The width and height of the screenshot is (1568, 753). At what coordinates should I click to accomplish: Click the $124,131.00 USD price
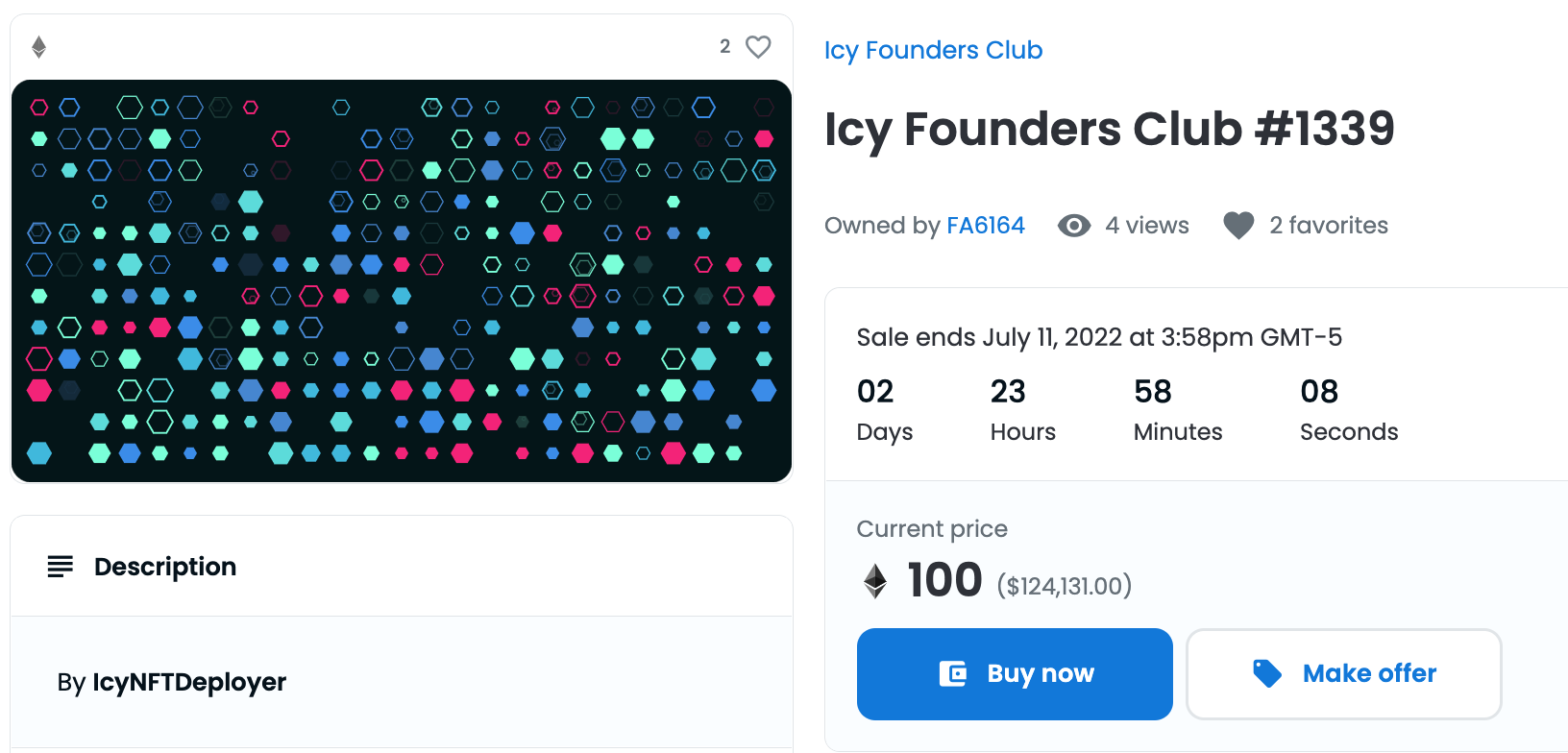click(1065, 586)
